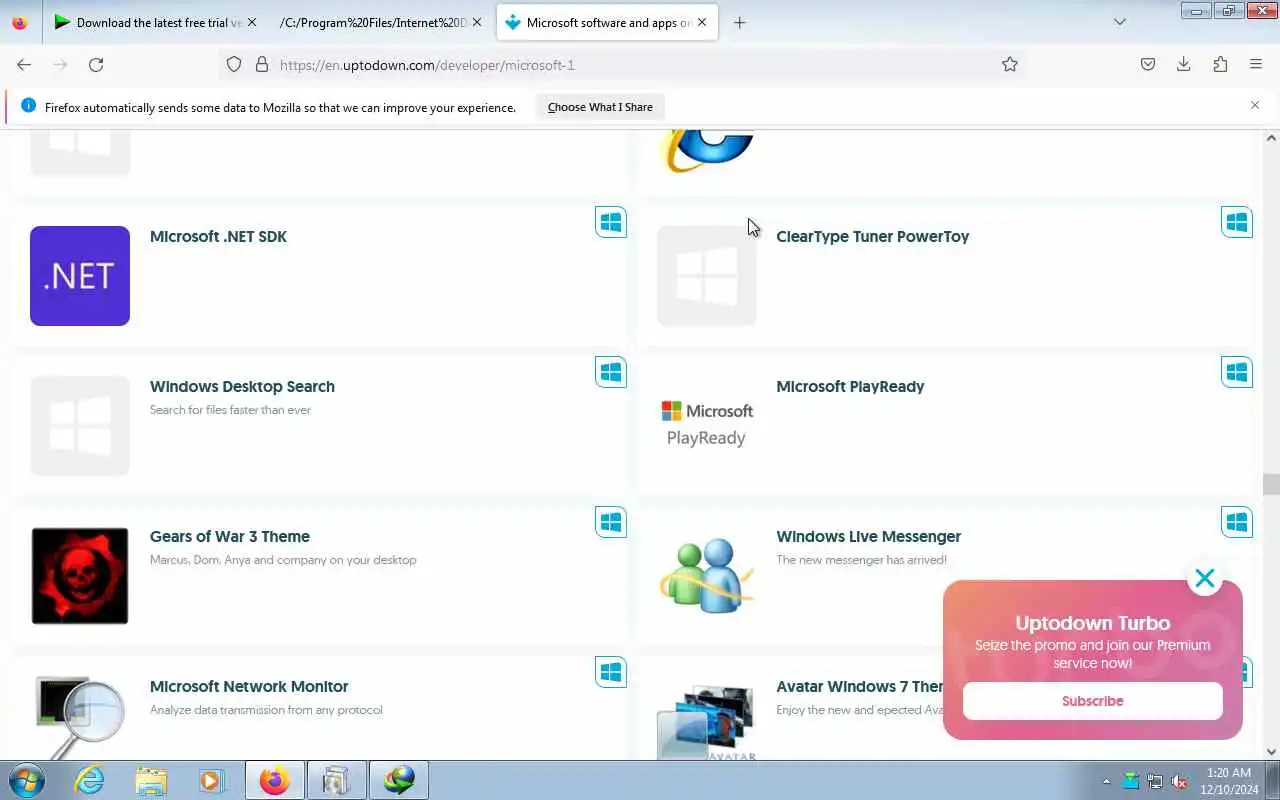Expand the list all tabs chevron
Screen dimensions: 1280x800
pos(1120,22)
